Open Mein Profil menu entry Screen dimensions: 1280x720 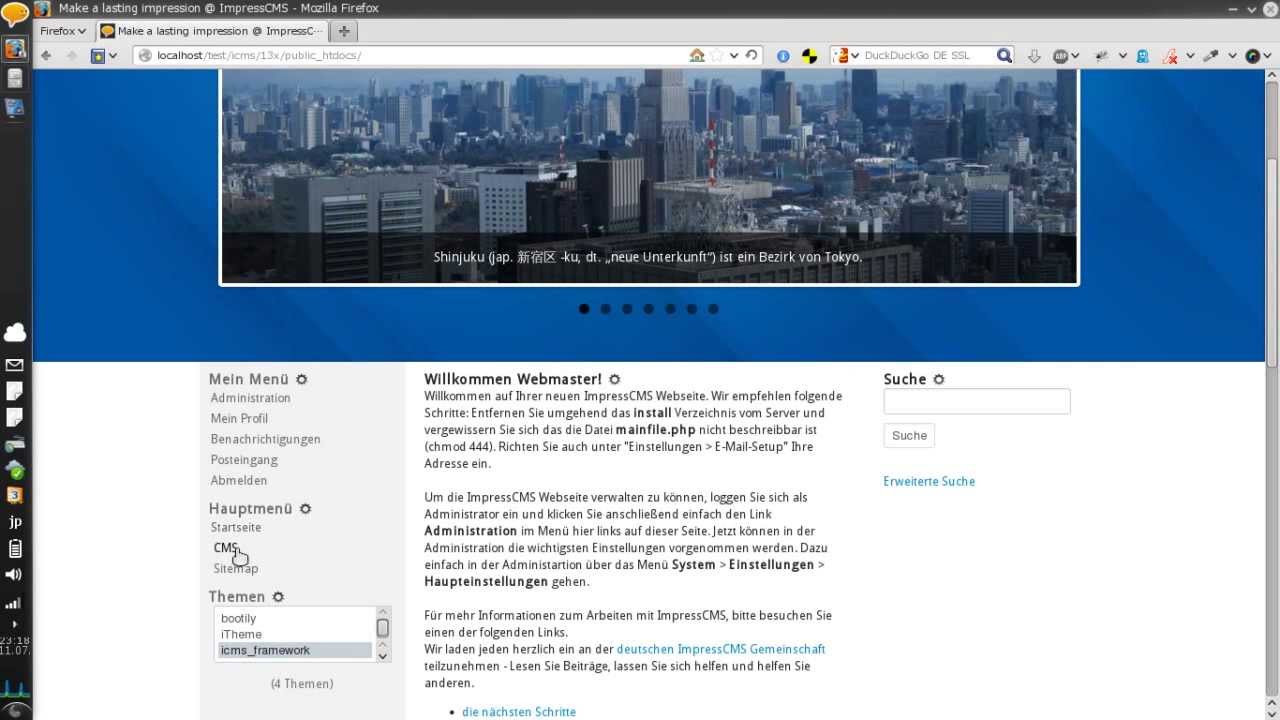tap(239, 419)
